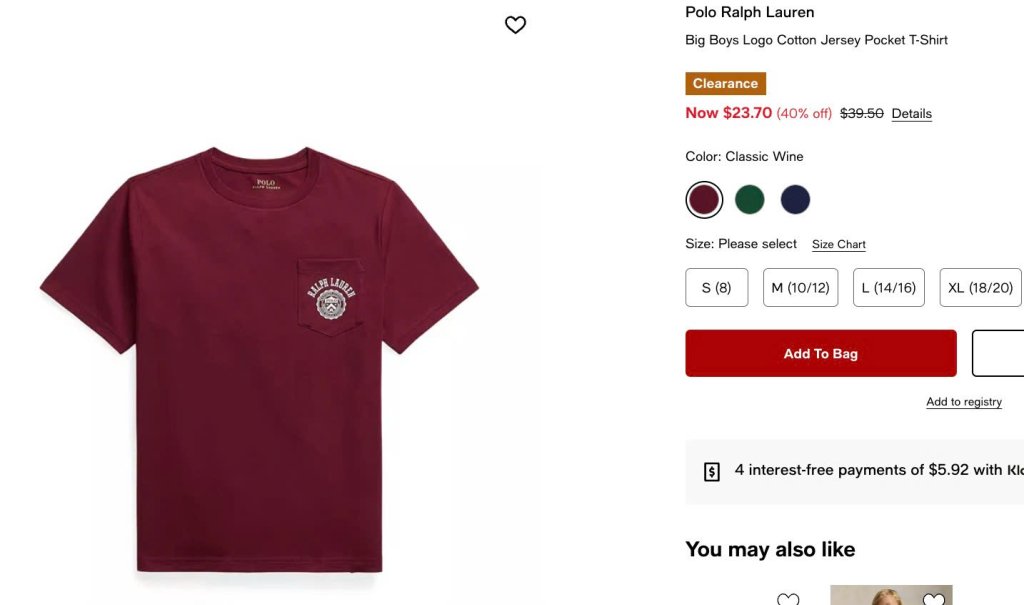Click the Add to registry link
The width and height of the screenshot is (1024, 605).
(x=963, y=402)
